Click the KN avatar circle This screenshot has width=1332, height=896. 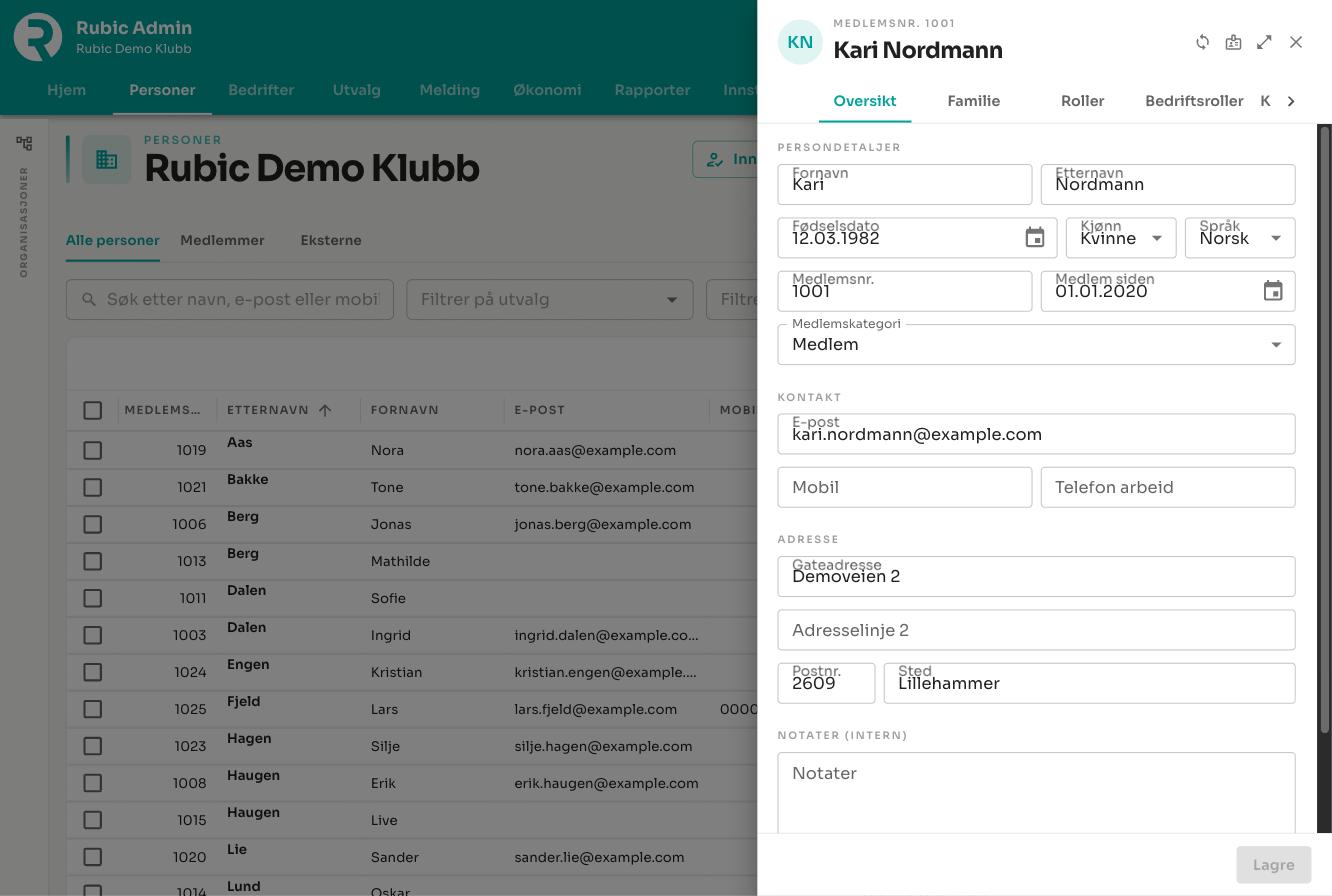pos(800,42)
